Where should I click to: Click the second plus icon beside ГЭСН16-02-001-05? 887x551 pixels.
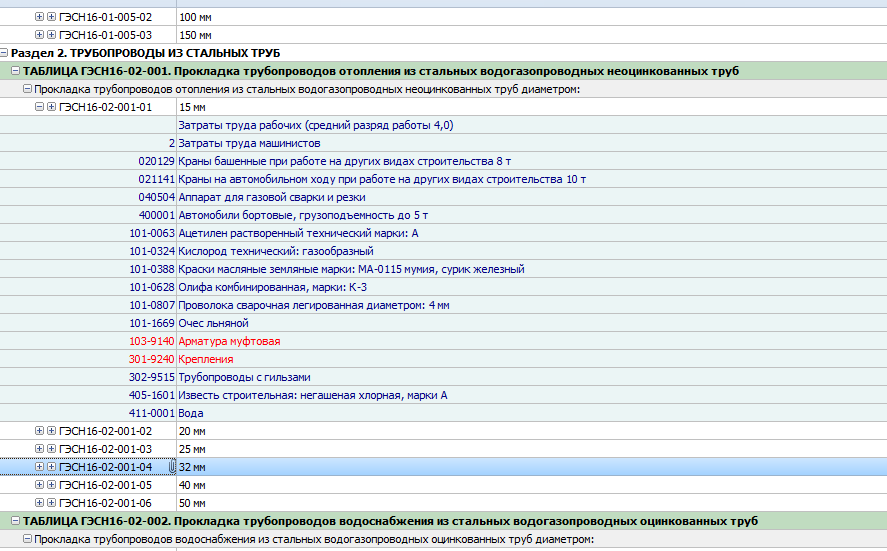(51, 485)
